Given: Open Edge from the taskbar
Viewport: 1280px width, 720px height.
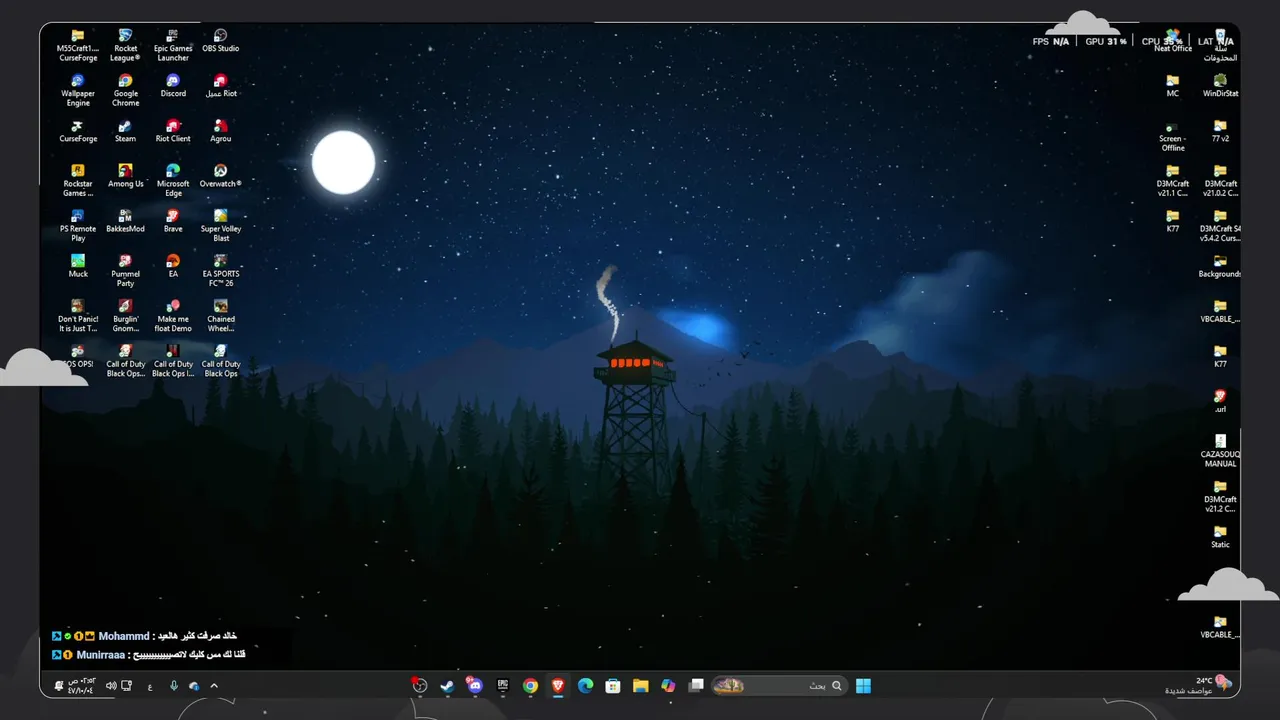Looking at the screenshot, I should (585, 685).
